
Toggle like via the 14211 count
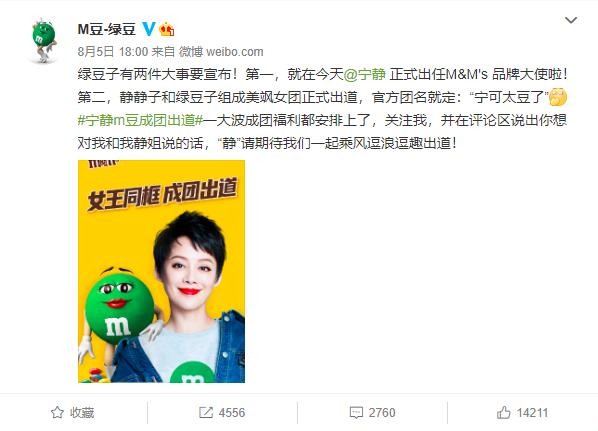click(x=532, y=413)
